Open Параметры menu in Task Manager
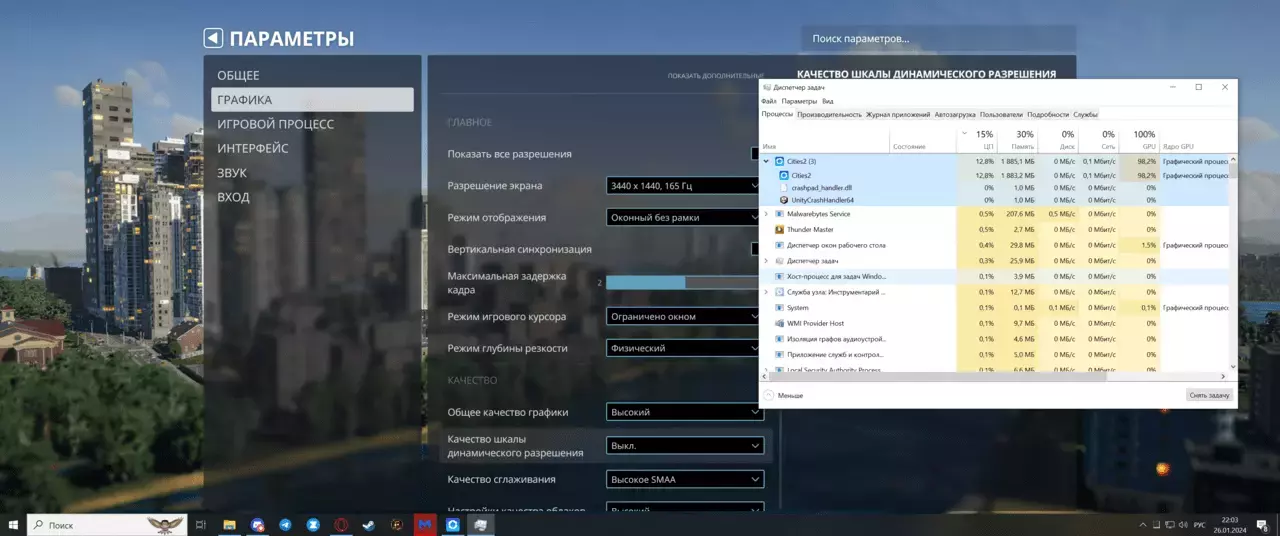 [799, 101]
